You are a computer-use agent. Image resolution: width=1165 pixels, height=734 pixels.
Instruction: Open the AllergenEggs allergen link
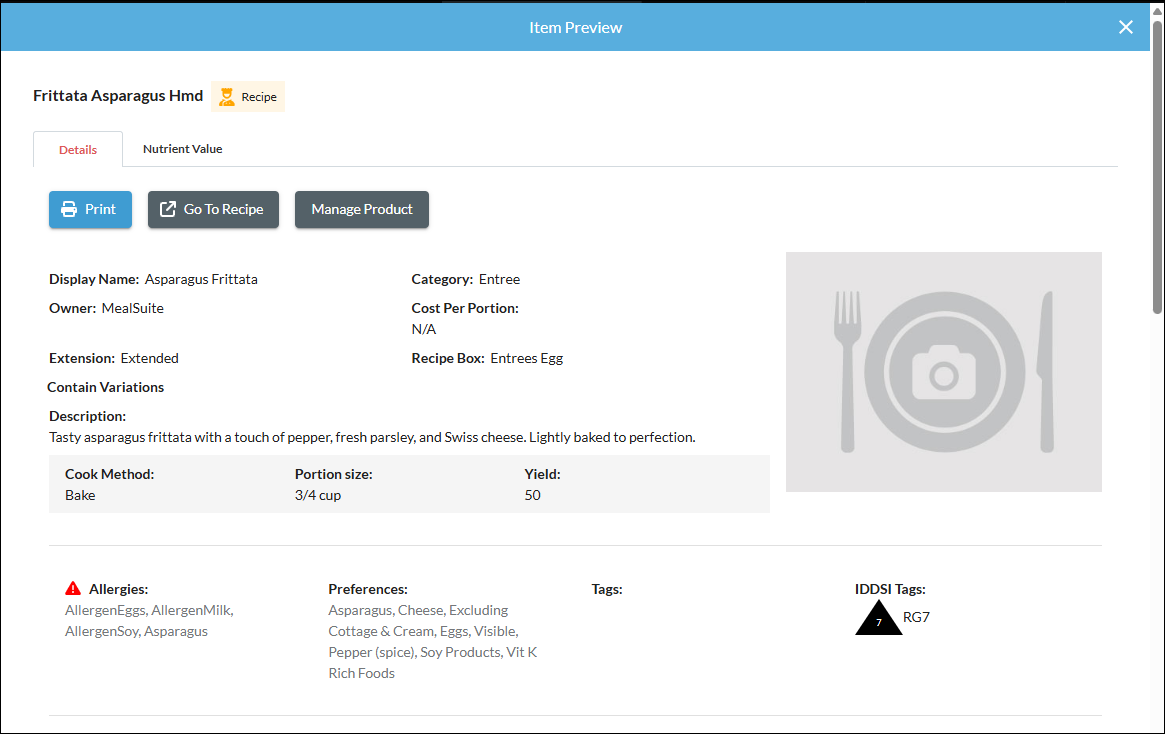point(104,610)
